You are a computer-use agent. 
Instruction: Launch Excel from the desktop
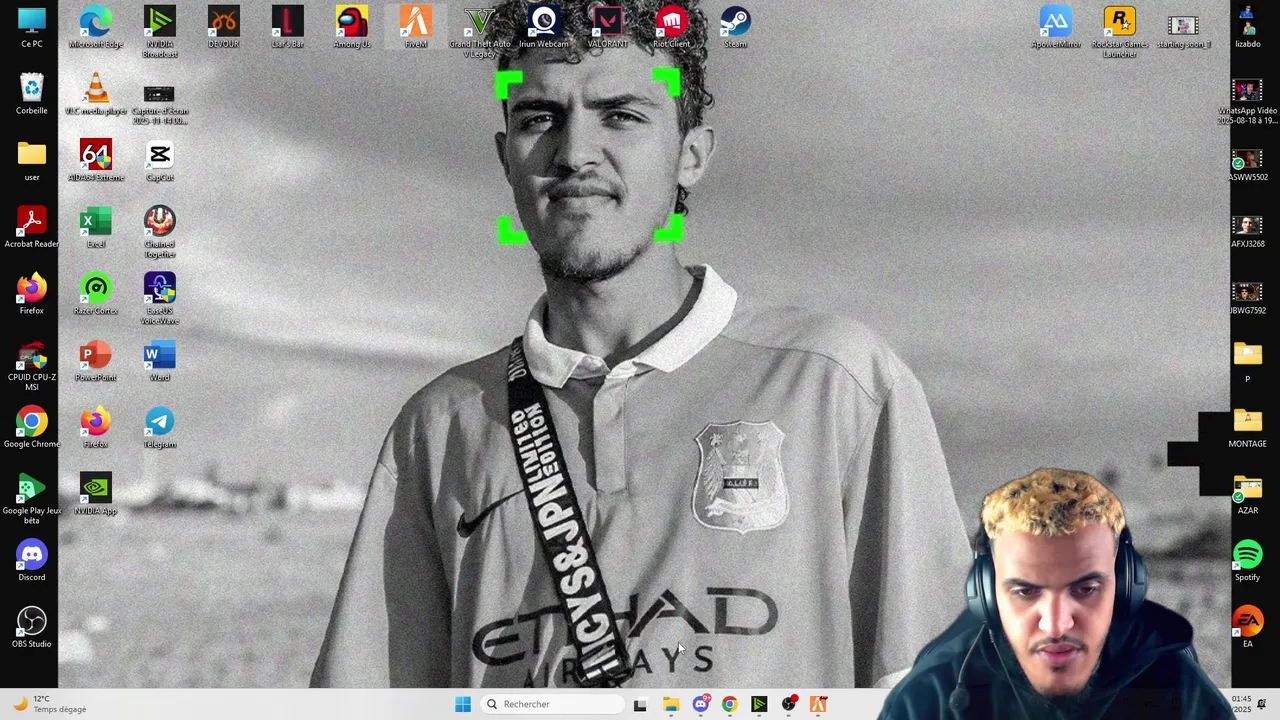(x=96, y=227)
